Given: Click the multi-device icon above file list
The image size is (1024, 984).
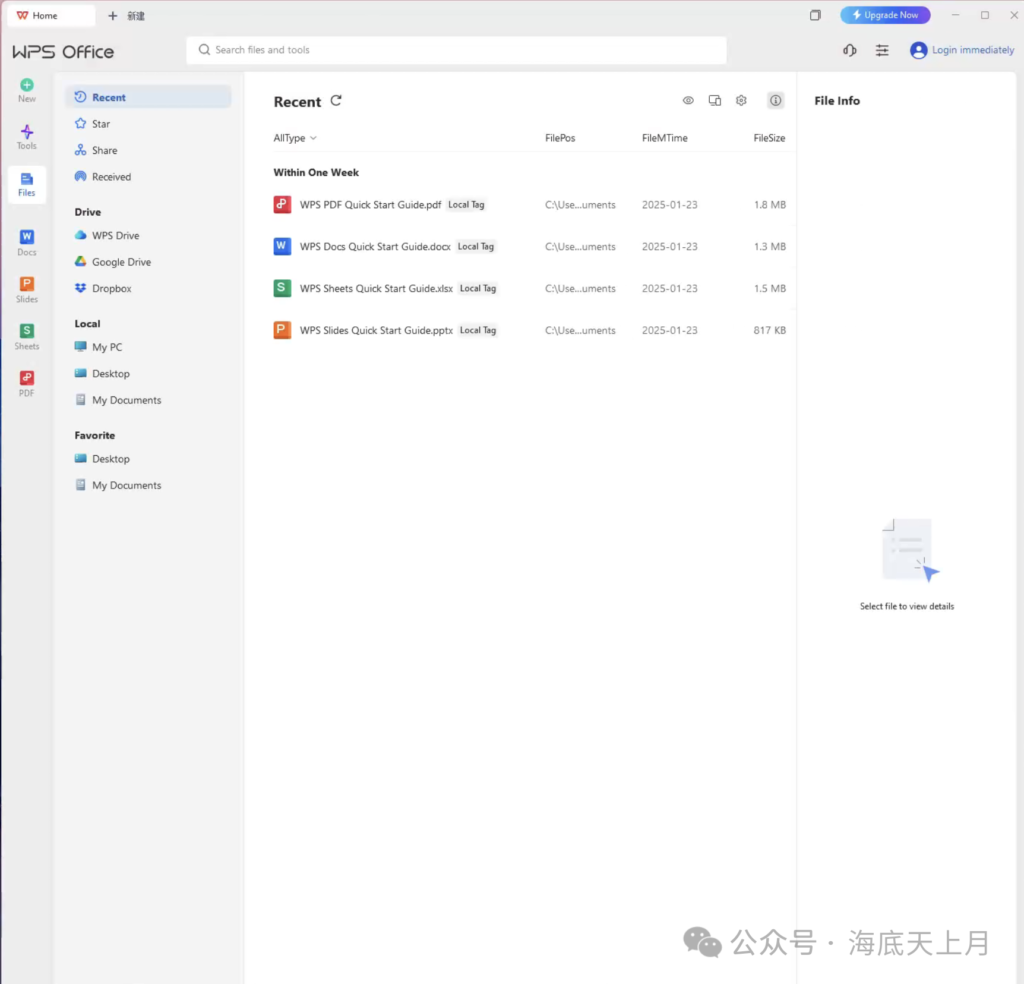Looking at the screenshot, I should pyautogui.click(x=715, y=101).
